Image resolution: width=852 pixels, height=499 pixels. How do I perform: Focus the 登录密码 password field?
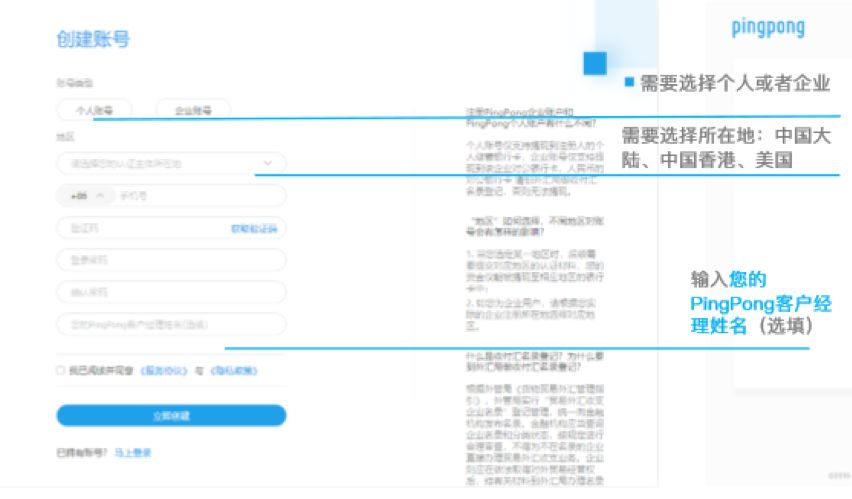point(171,260)
